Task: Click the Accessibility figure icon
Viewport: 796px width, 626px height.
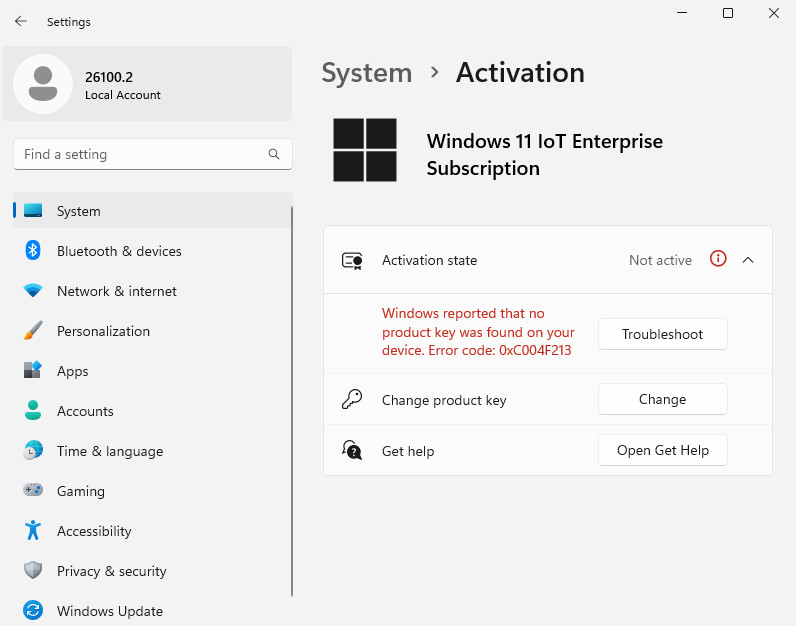Action: 33,530
